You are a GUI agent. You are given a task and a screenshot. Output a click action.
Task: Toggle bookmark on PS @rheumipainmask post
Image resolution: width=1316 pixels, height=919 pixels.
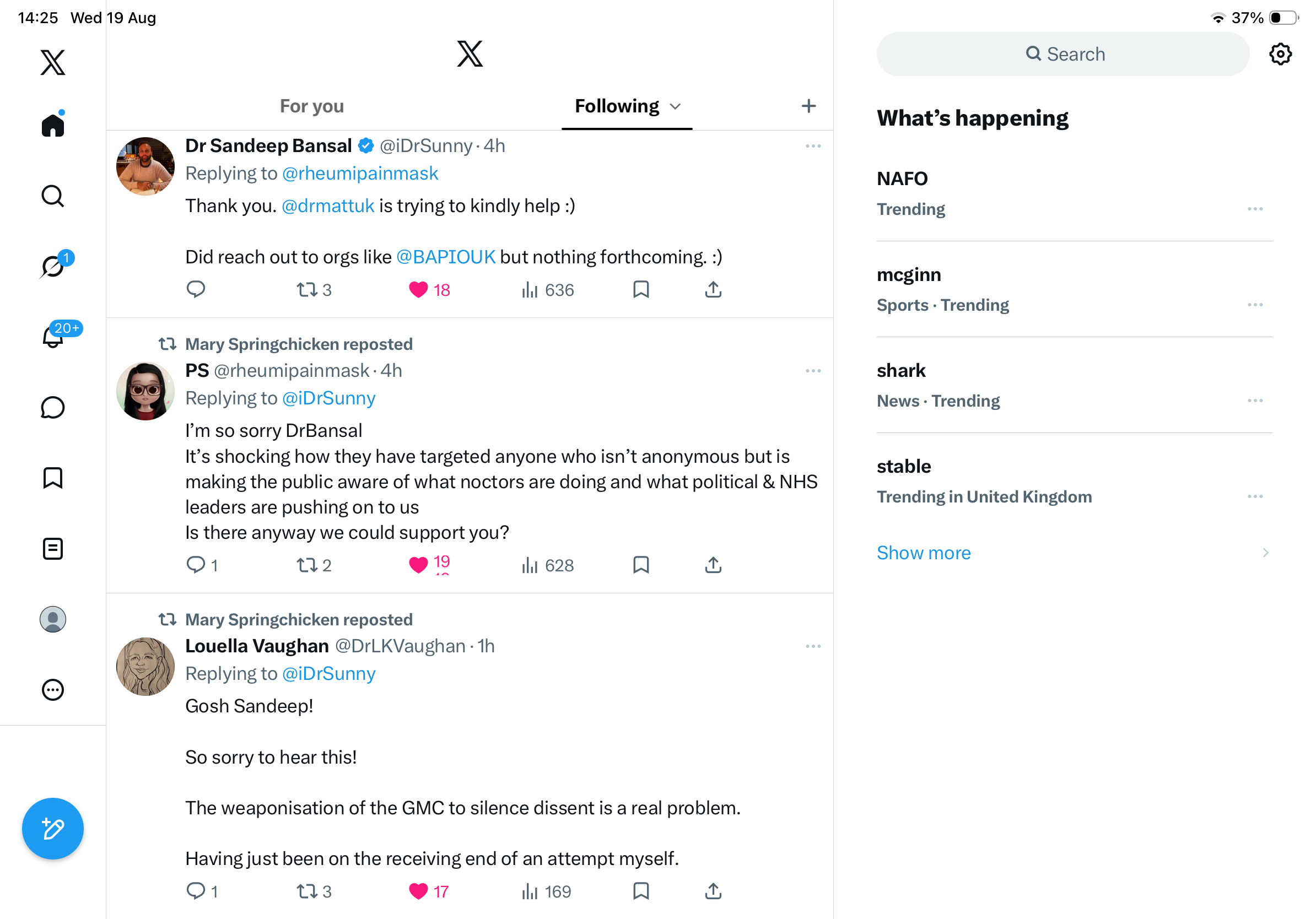[641, 565]
